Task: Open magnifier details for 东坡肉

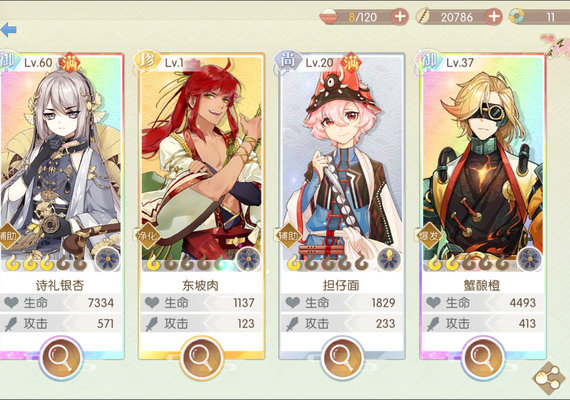Action: (x=201, y=358)
